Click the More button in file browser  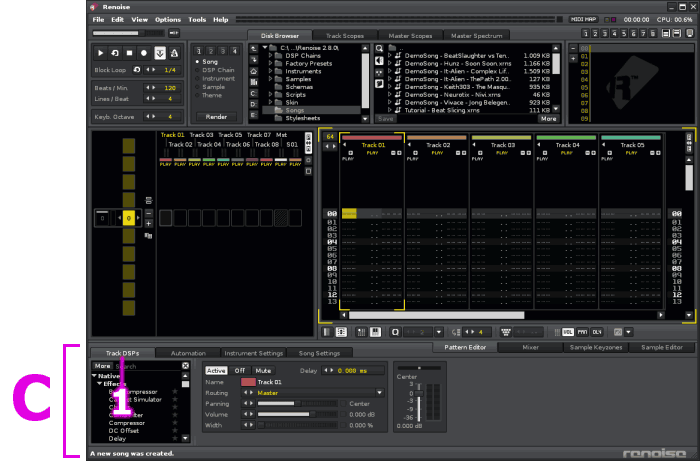(x=548, y=119)
